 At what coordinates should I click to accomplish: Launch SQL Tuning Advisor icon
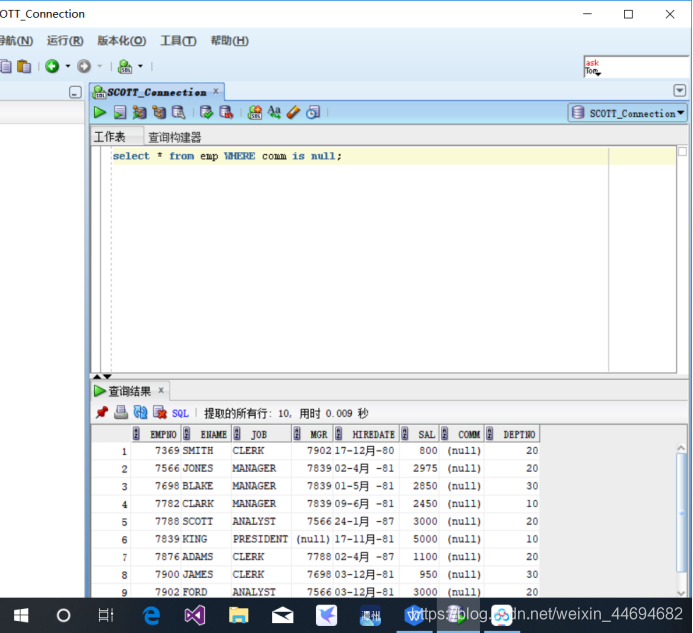pos(179,112)
